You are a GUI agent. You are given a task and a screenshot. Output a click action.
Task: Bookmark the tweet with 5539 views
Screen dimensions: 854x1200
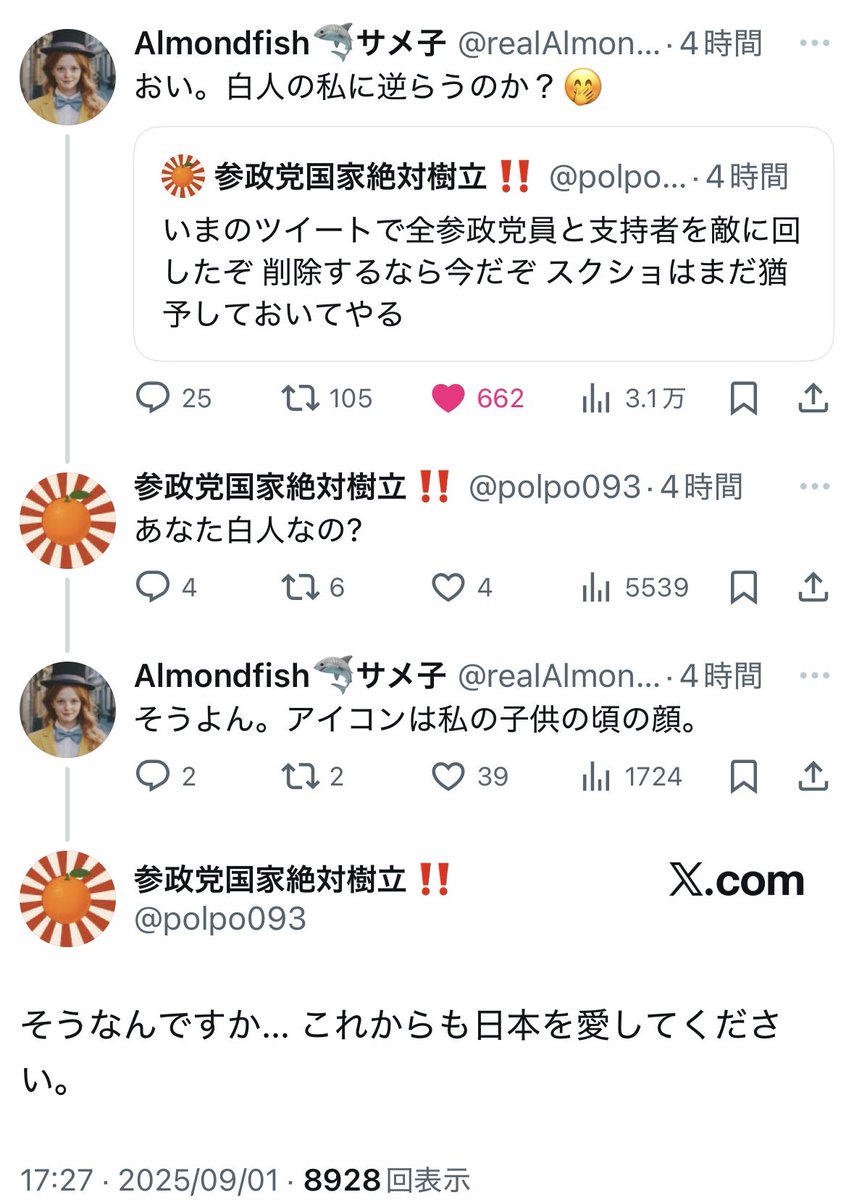click(743, 587)
